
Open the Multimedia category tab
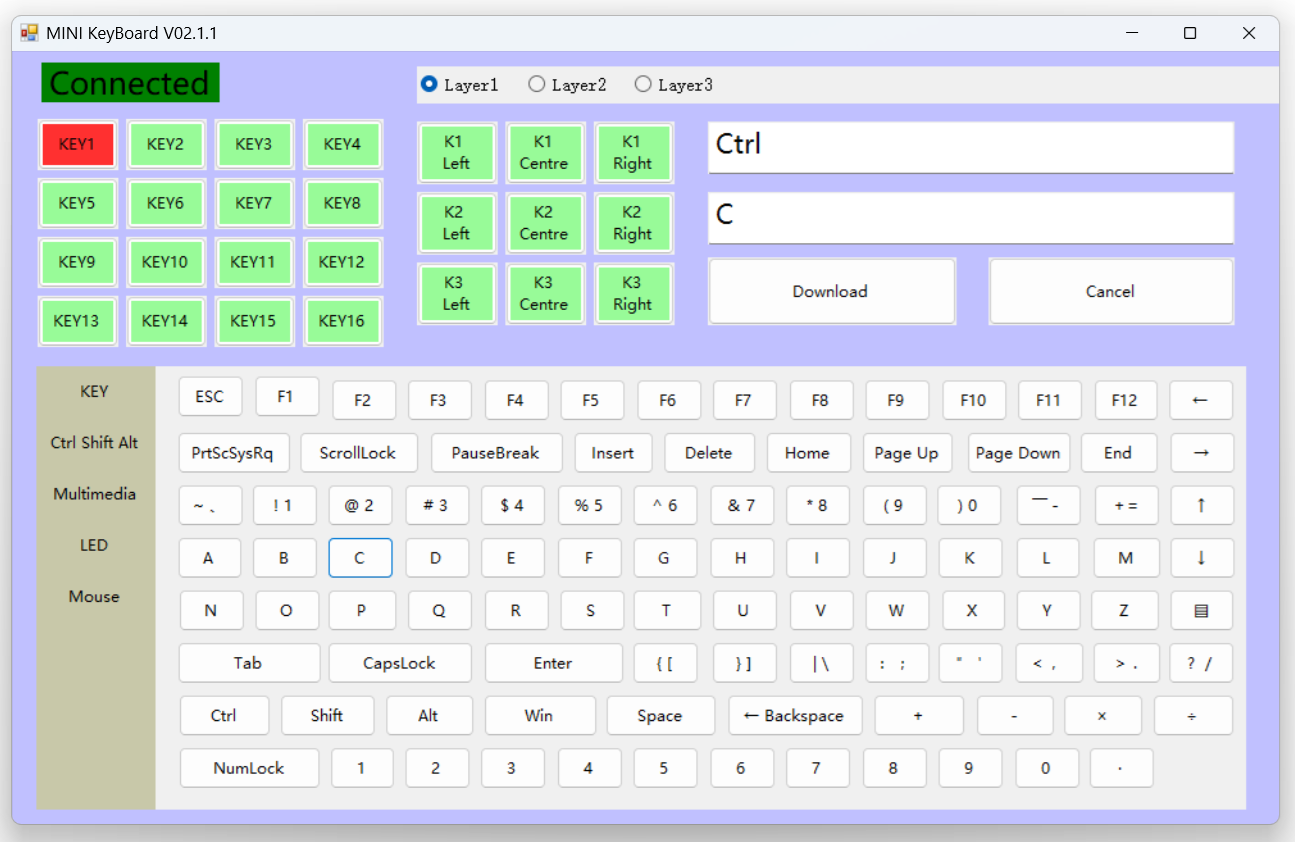coord(95,494)
